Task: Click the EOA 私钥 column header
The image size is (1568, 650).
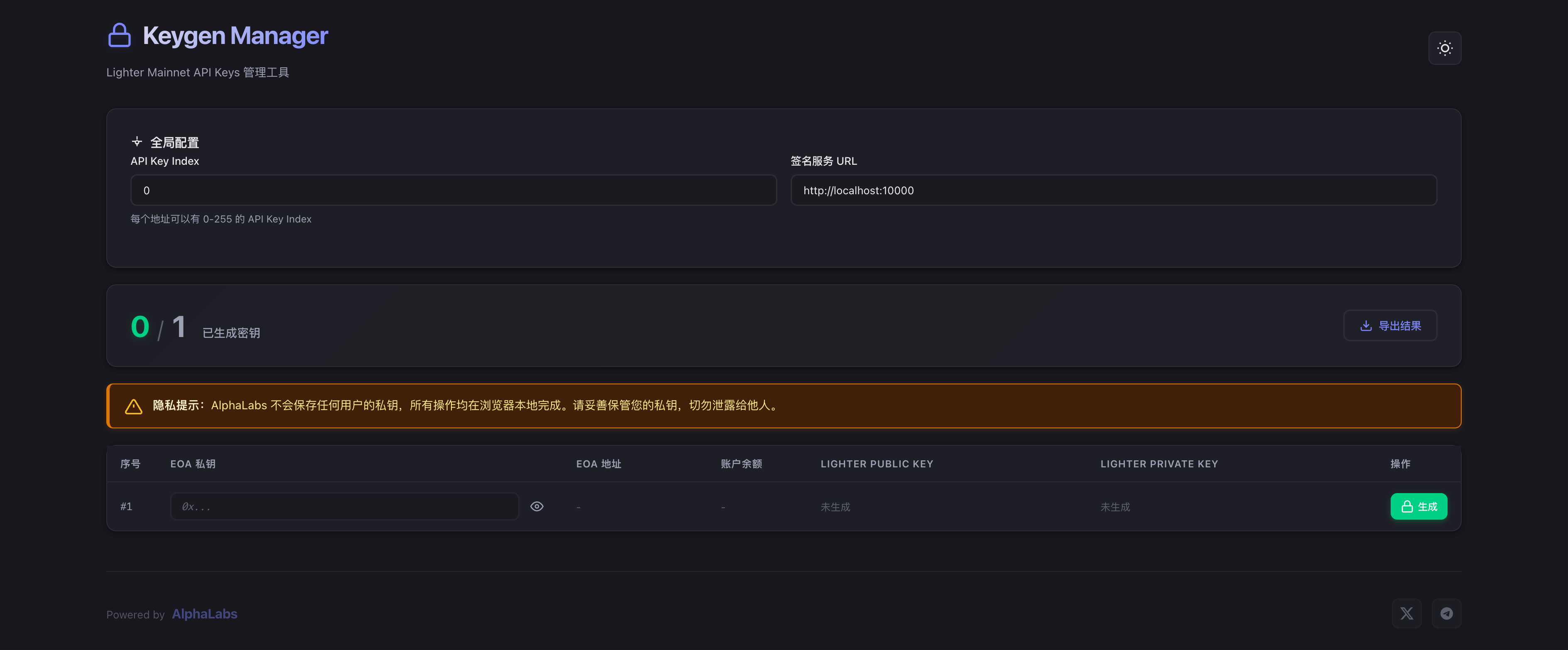Action: point(192,464)
